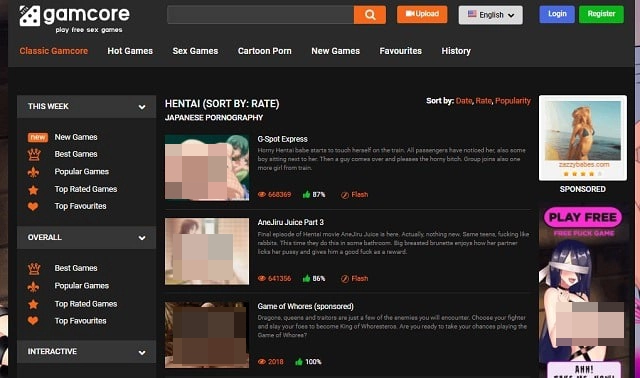Click heart icon beside This Week Top Favourites

[x=33, y=207]
